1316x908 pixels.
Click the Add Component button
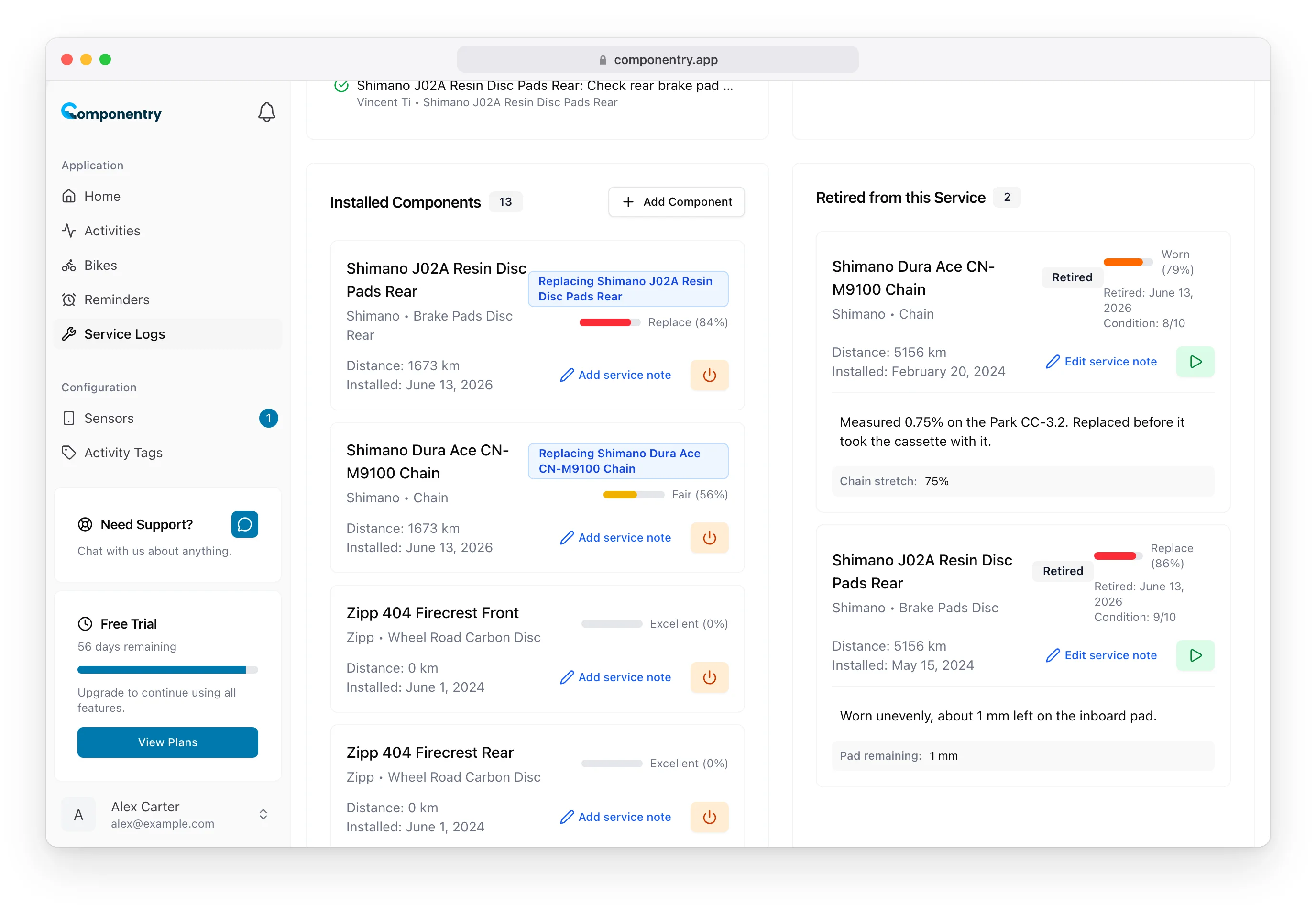tap(676, 202)
